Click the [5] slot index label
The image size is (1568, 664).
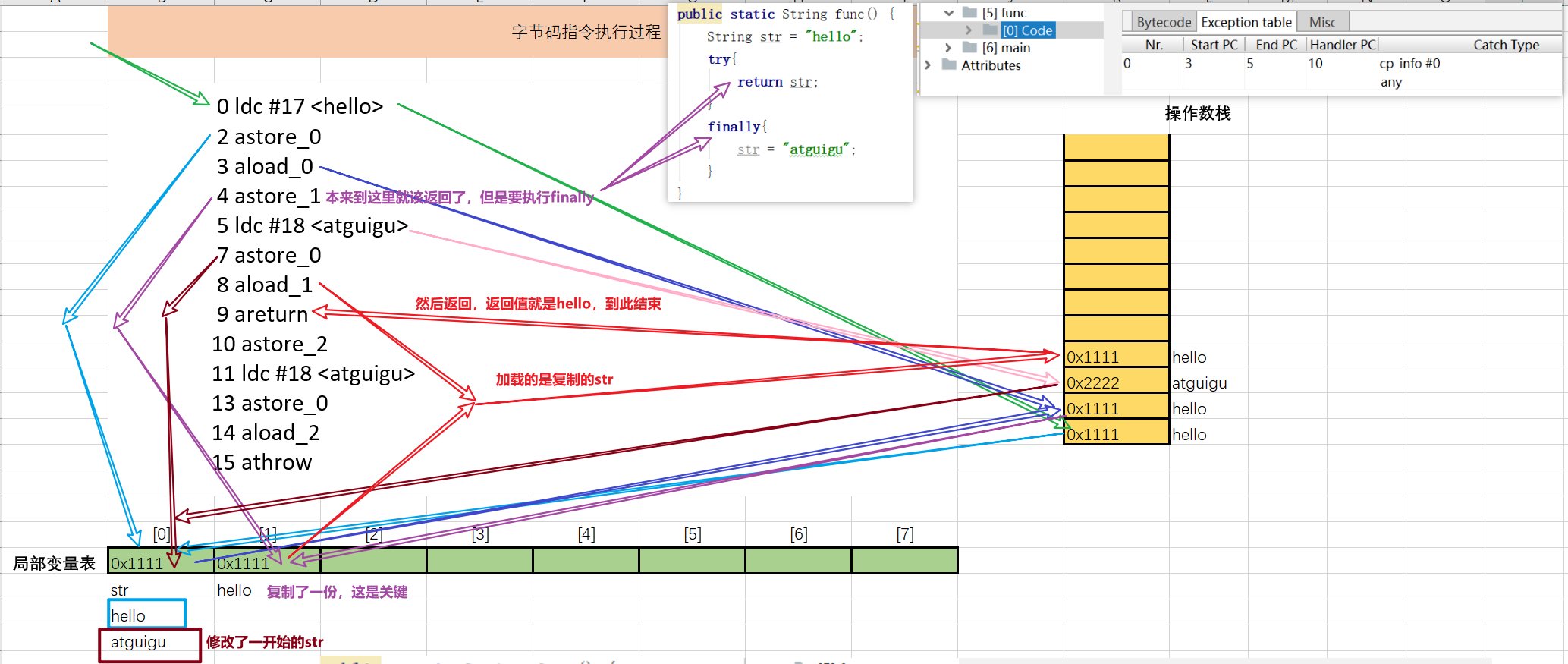coord(693,534)
